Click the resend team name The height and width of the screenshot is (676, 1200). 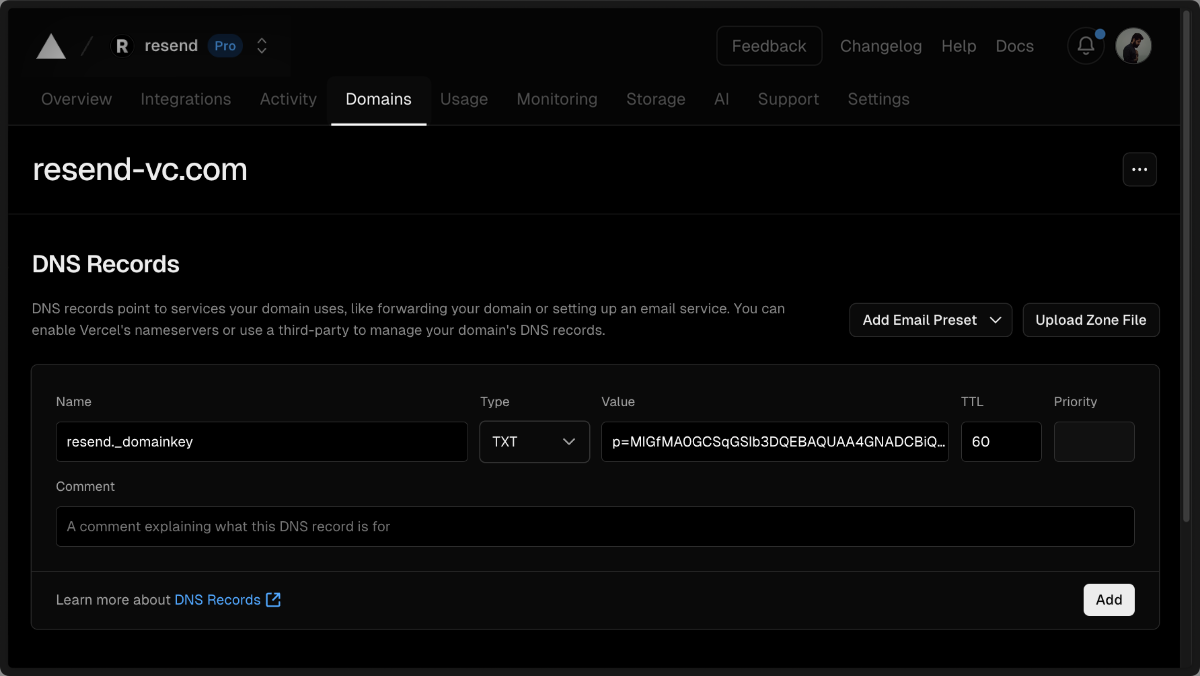coord(171,46)
